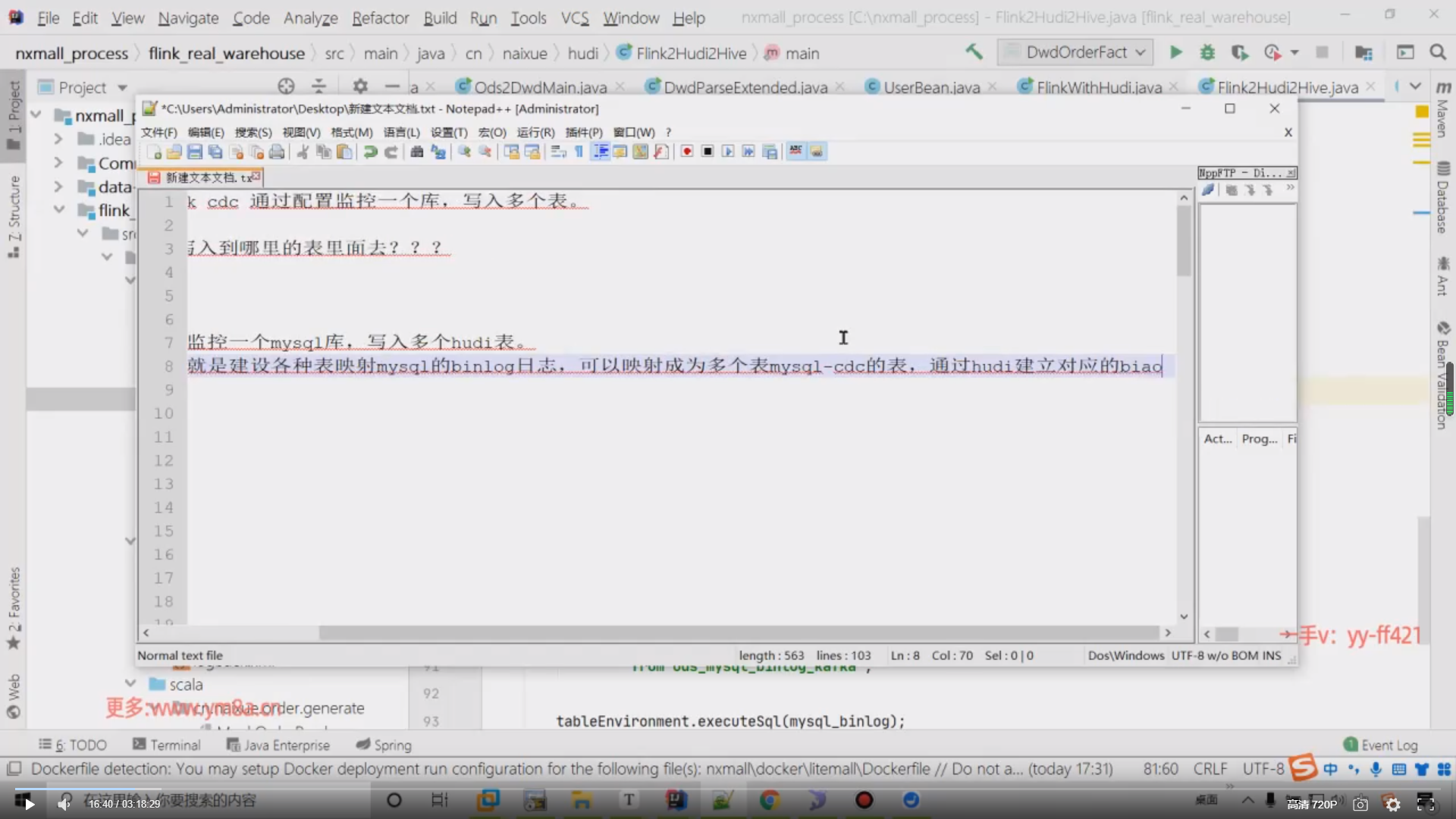Switch to the UserBean.java editor tab
Screen dimensions: 1456x819
(x=930, y=87)
